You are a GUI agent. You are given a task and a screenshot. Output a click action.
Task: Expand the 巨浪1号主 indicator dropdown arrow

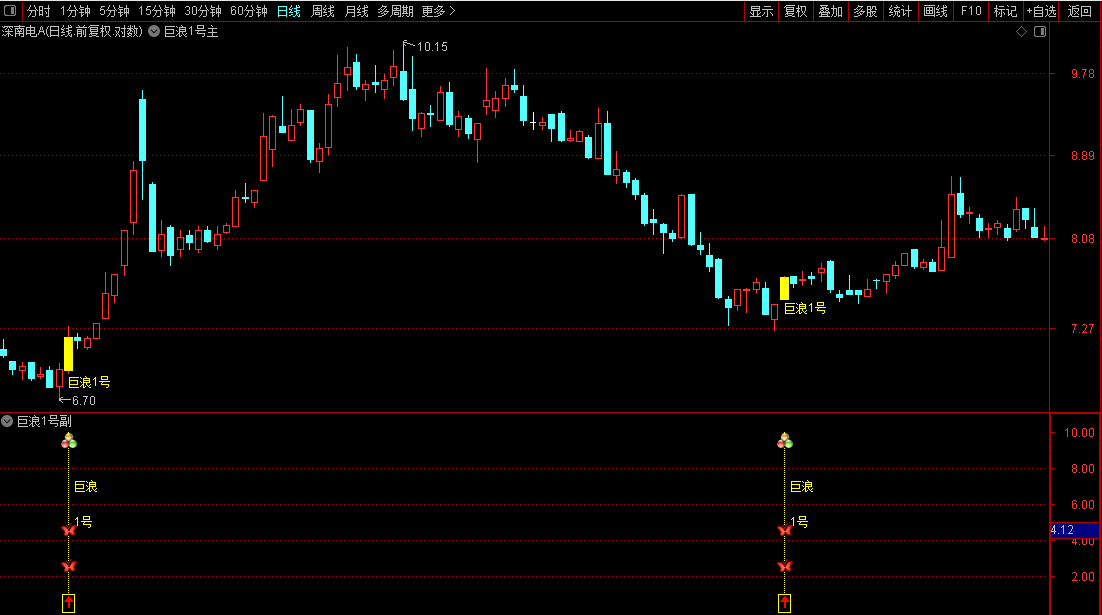point(154,32)
